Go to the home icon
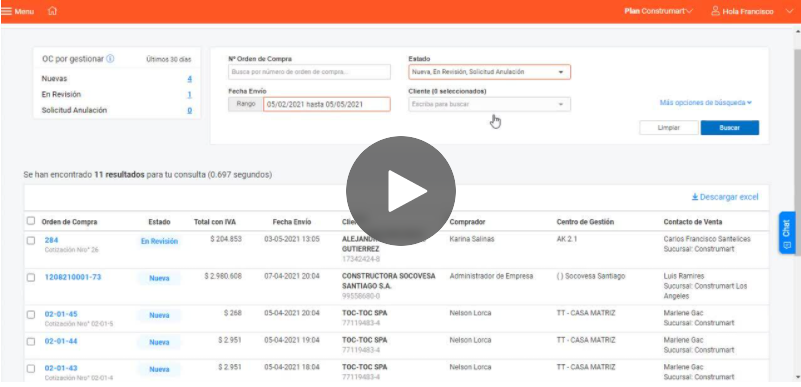The width and height of the screenshot is (801, 387). 52,11
